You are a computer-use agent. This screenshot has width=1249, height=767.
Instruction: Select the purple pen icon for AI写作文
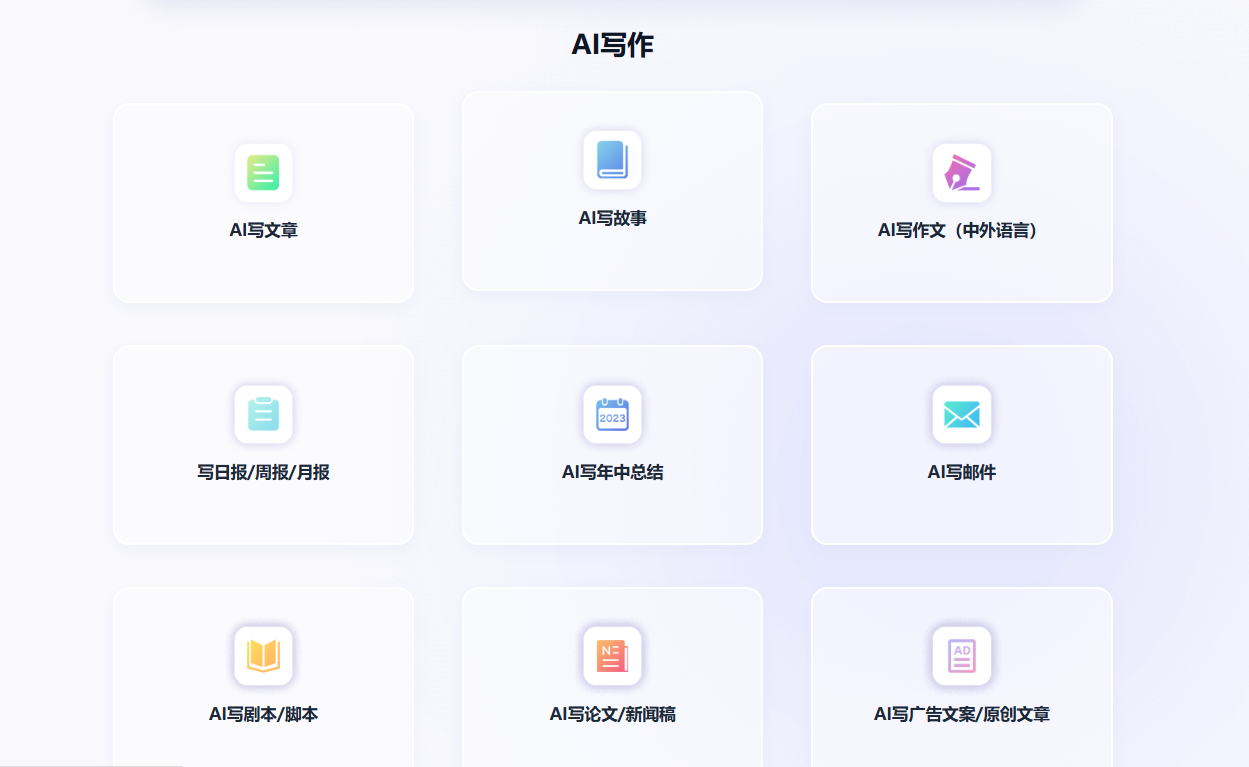[x=961, y=172]
